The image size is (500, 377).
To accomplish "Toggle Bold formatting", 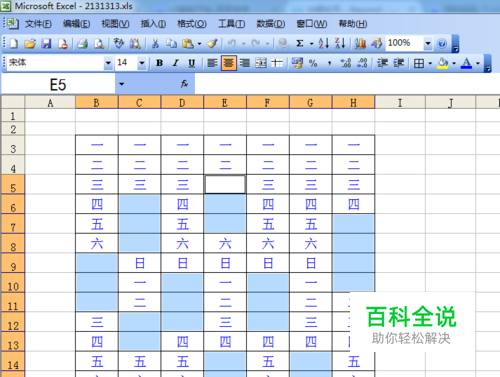I will [x=159, y=63].
